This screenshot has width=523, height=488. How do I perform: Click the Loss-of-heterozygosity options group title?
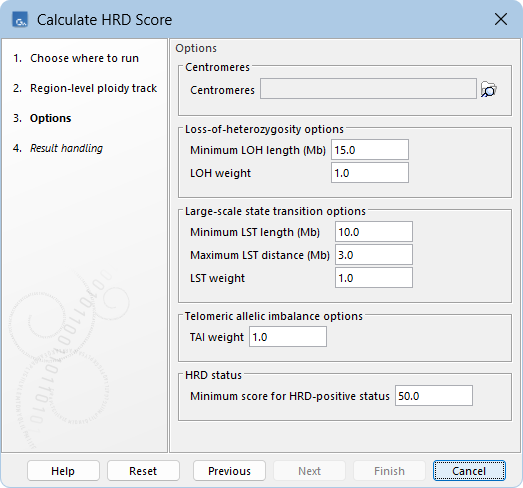coord(264,129)
